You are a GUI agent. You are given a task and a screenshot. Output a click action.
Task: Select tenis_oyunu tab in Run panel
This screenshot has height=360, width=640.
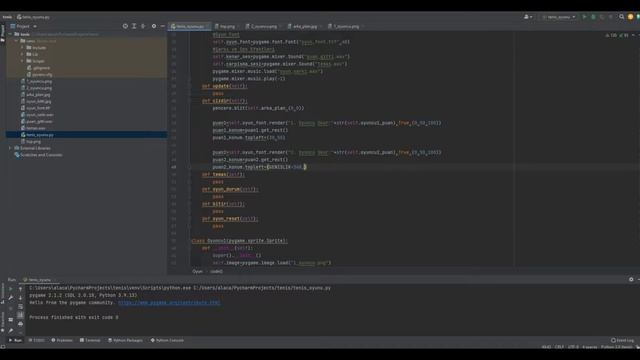tap(40, 280)
